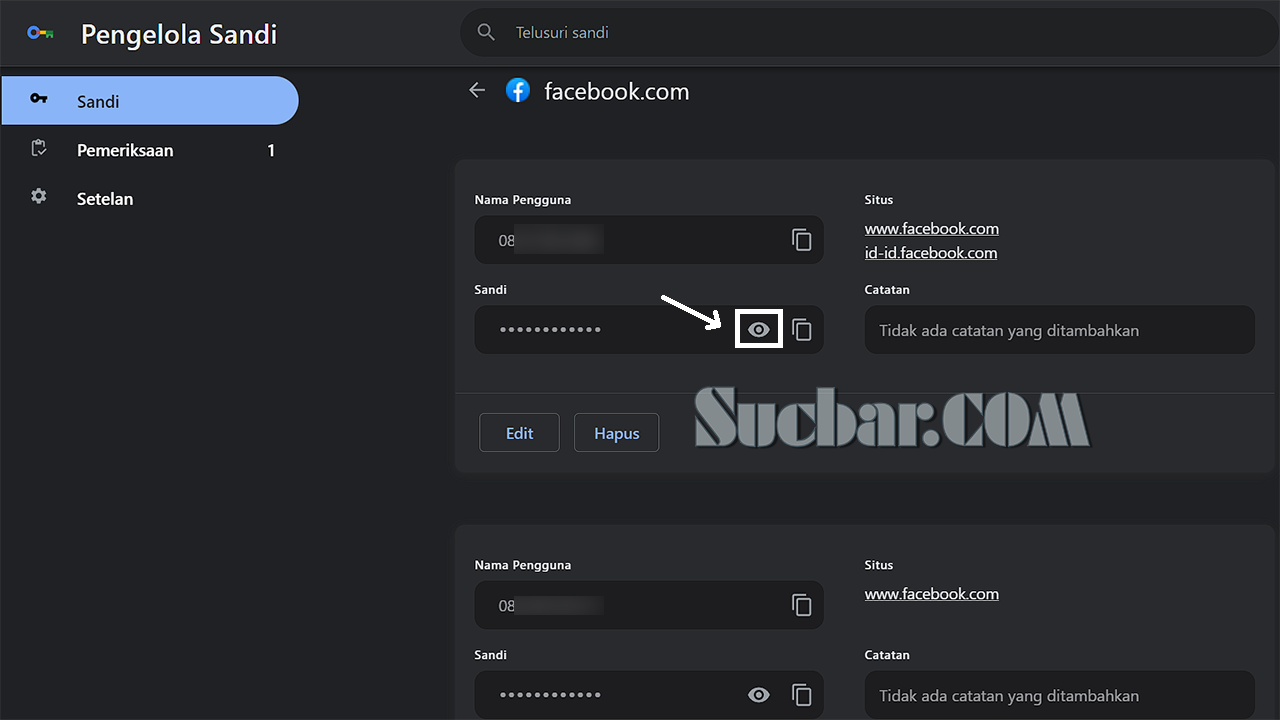Copy password in second Facebook entry
The image size is (1280, 720).
[x=801, y=695]
